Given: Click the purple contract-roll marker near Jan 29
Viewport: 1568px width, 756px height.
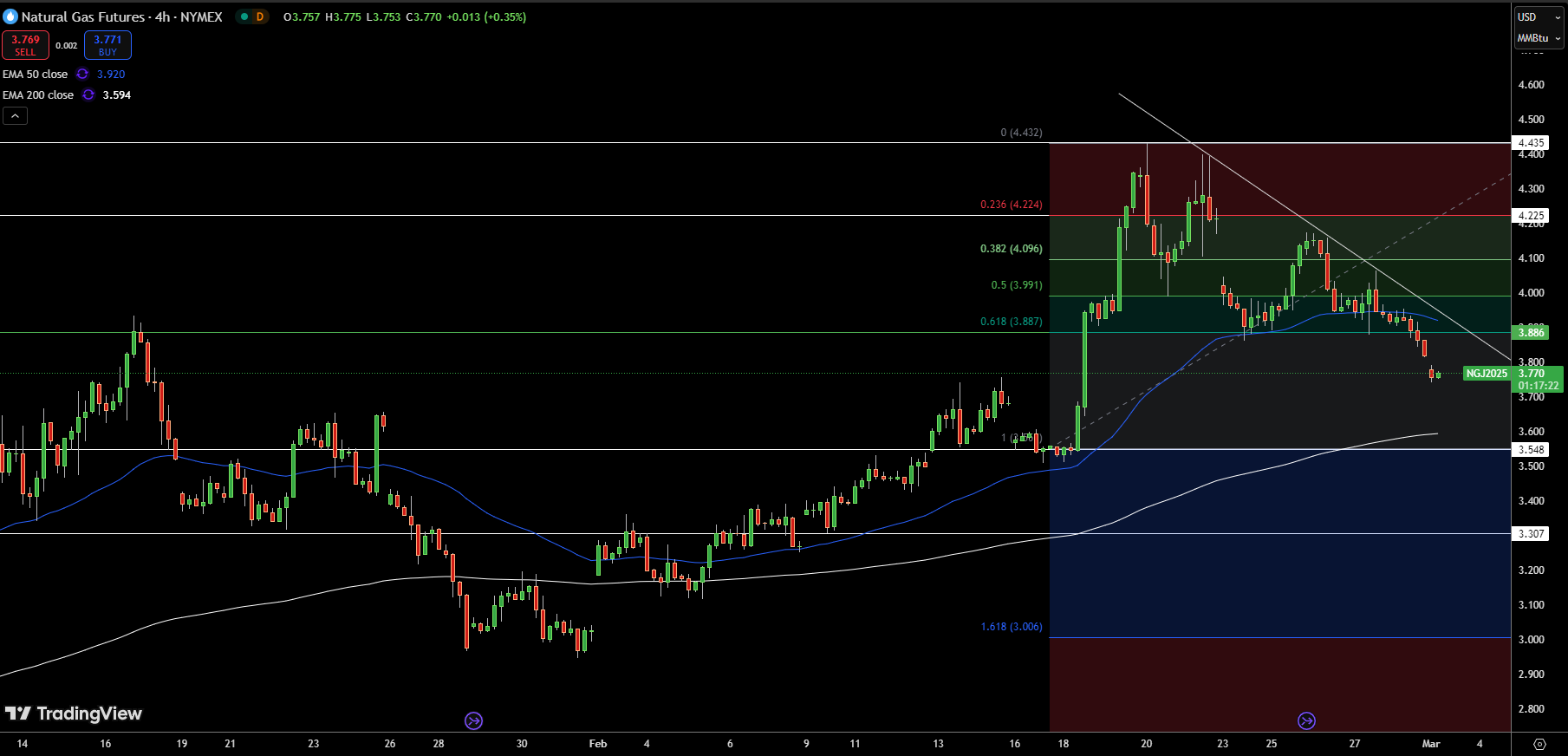Looking at the screenshot, I should pyautogui.click(x=473, y=720).
